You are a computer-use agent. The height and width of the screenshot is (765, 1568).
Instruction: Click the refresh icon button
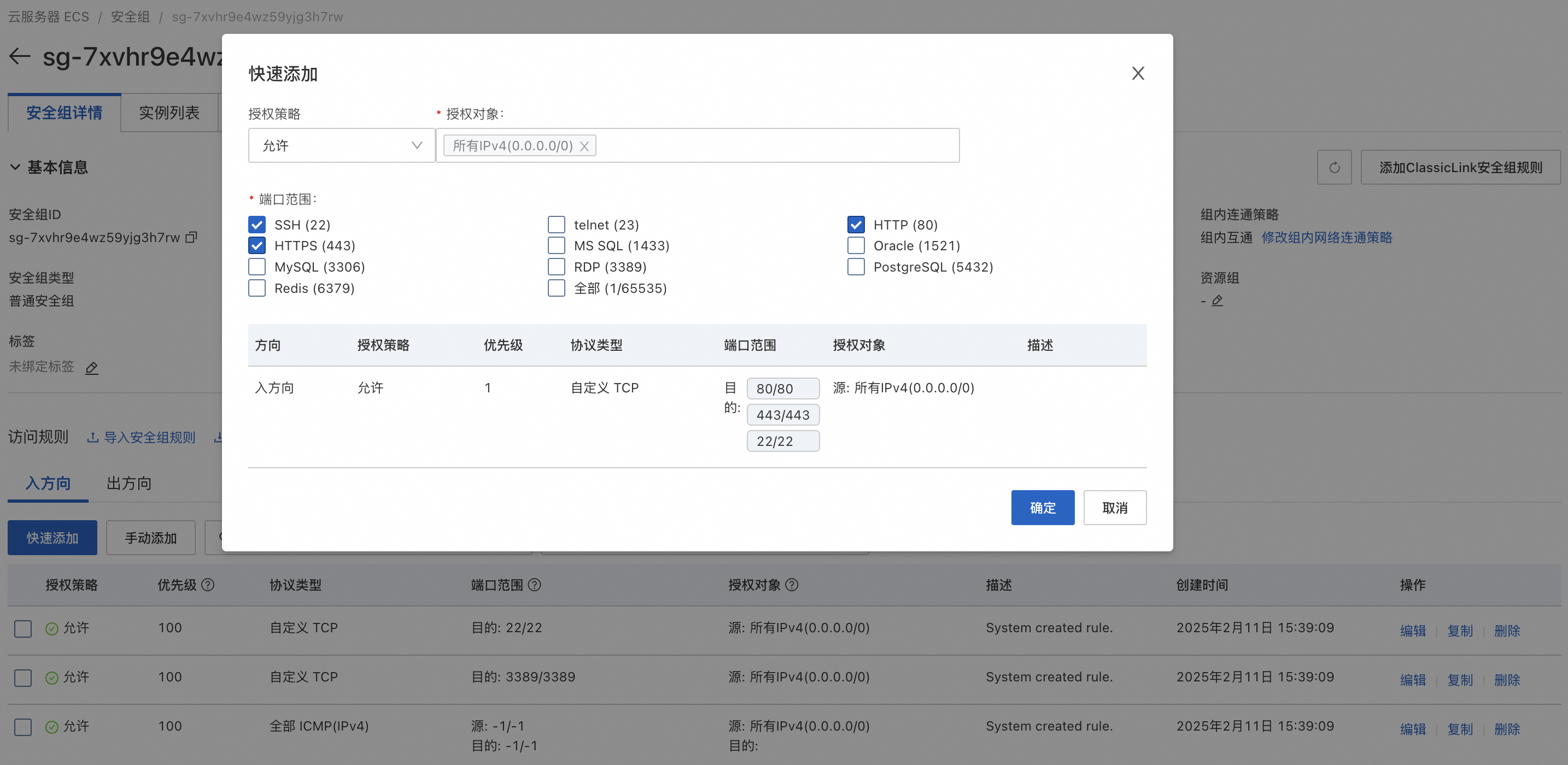pyautogui.click(x=1333, y=167)
